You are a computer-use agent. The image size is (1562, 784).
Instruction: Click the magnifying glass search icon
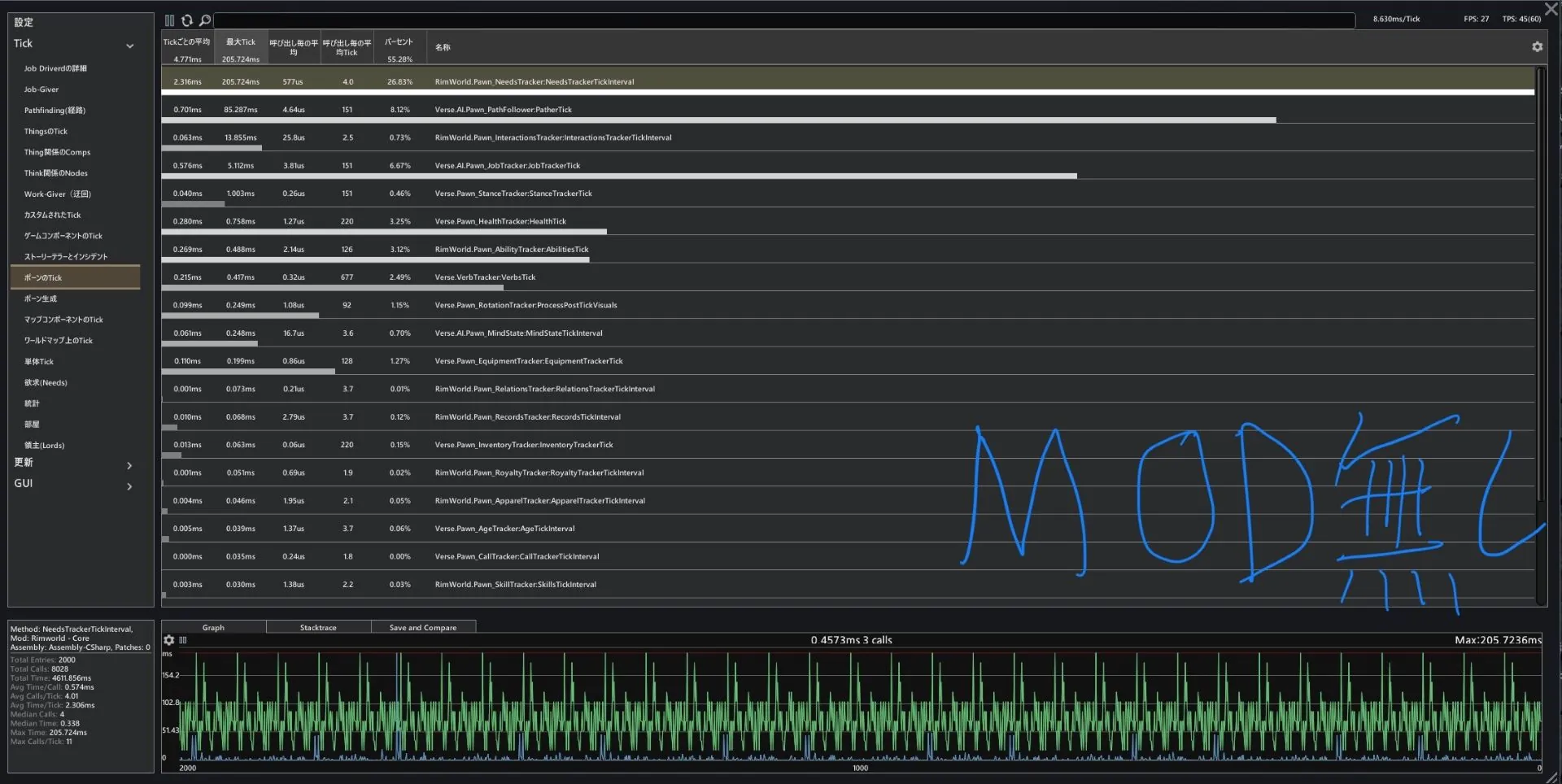pos(205,20)
